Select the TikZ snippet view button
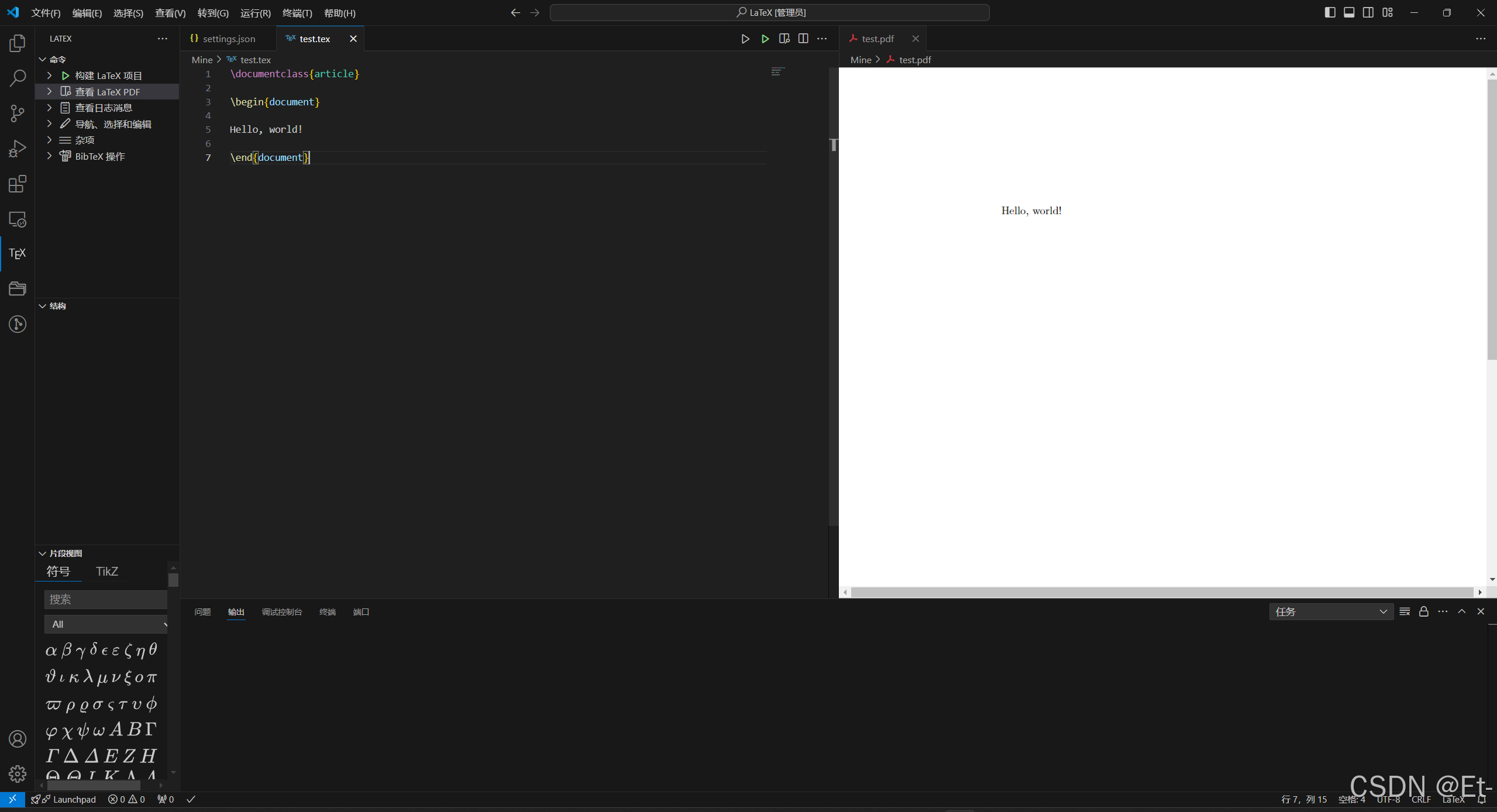 [x=107, y=571]
